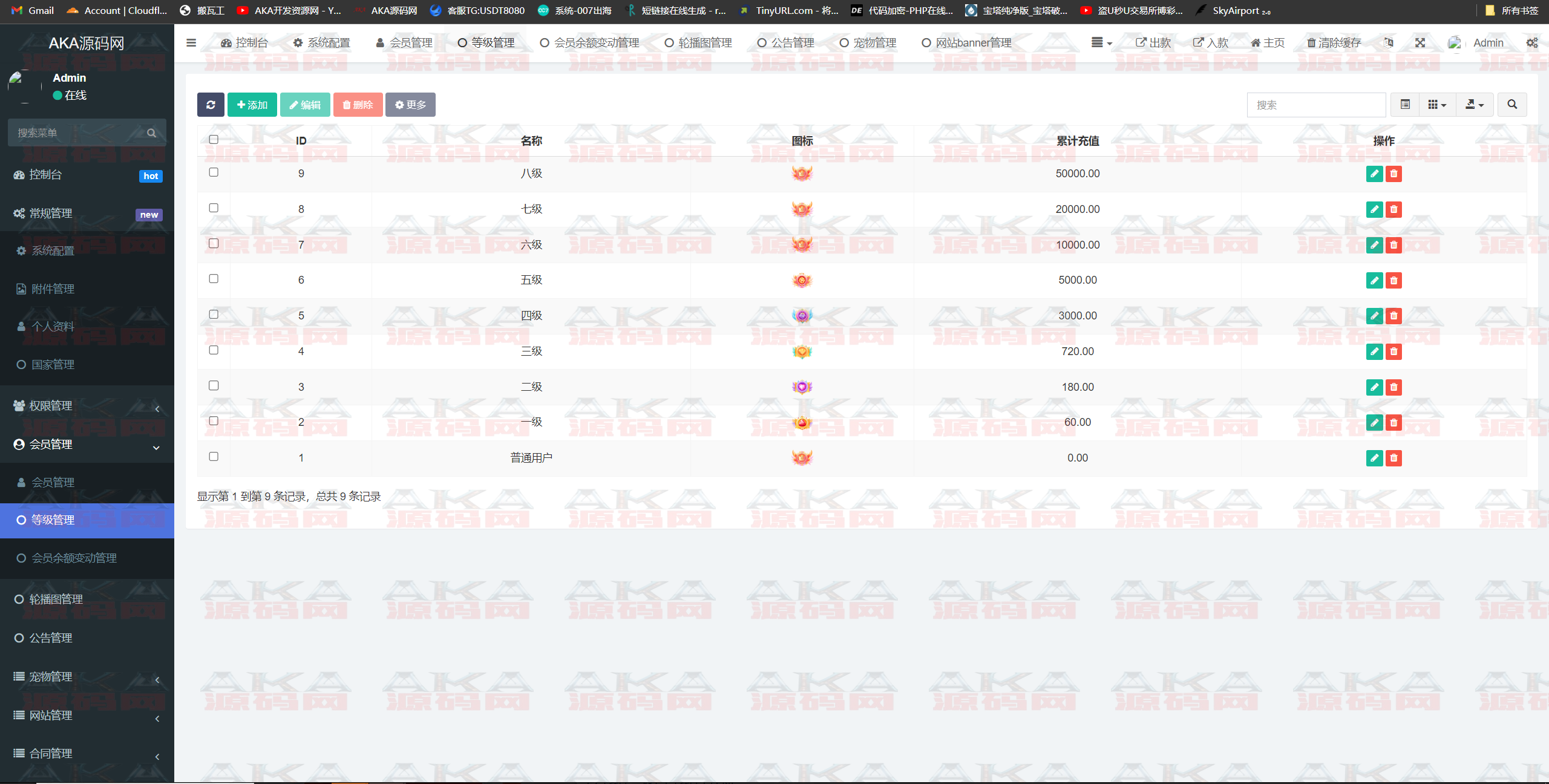The image size is (1549, 784).
Task: Open the settings gears icon at top right
Action: pos(1531,43)
